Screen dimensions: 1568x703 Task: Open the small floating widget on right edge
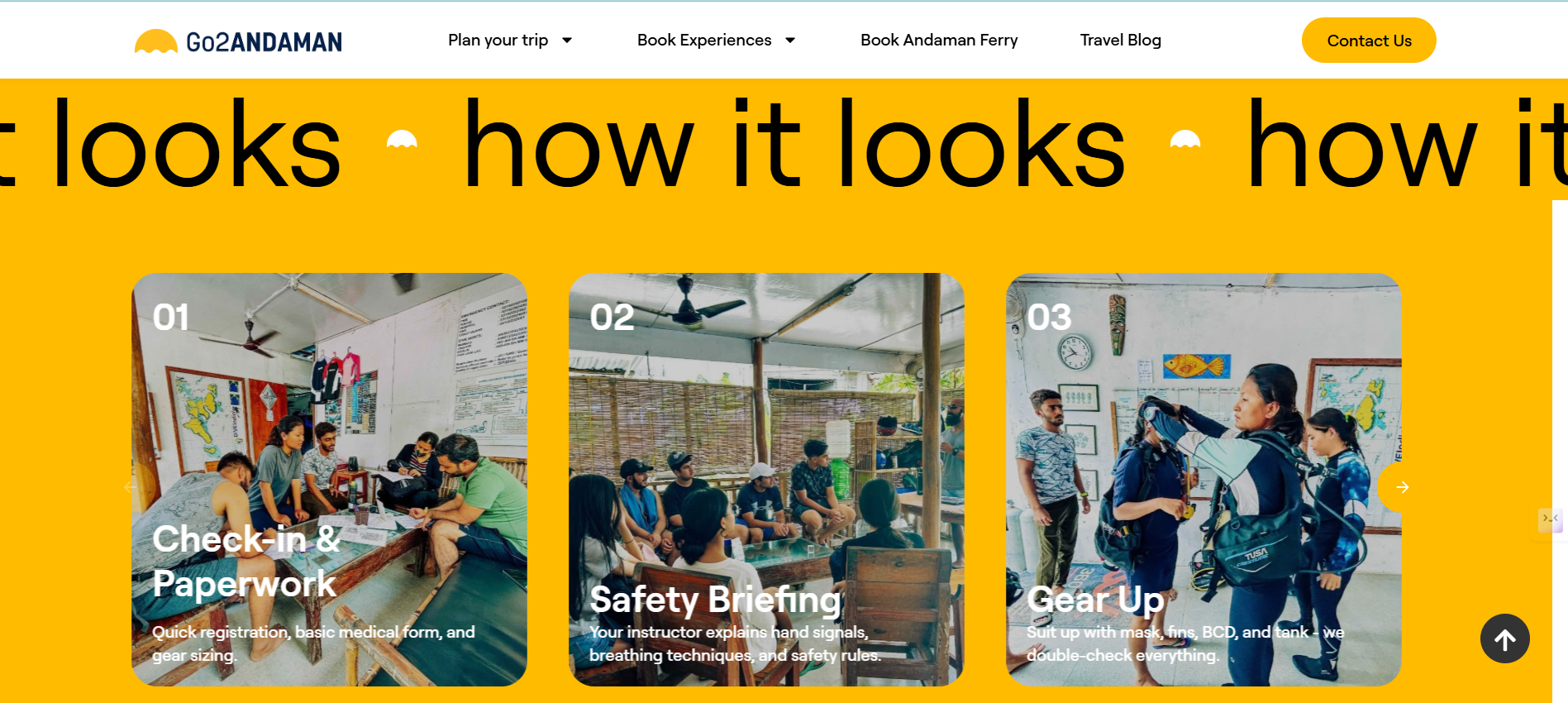[1550, 519]
